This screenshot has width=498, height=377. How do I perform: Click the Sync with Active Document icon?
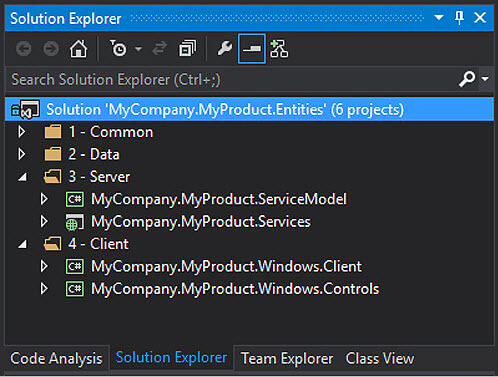click(159, 49)
